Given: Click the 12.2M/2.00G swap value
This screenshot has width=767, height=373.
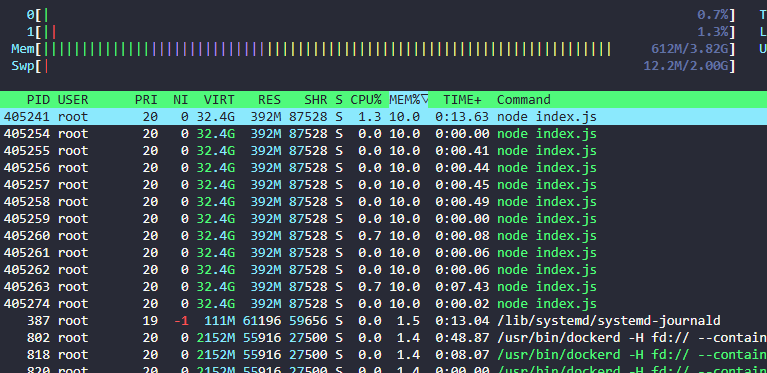Looking at the screenshot, I should pyautogui.click(x=685, y=66).
